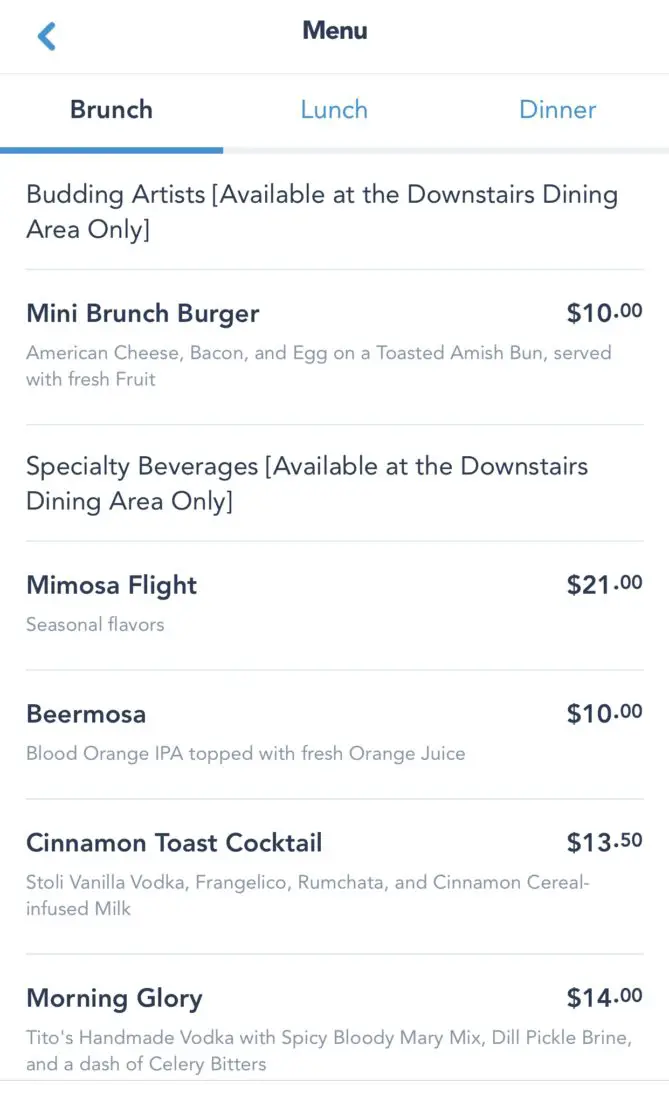Click the Mini Brunch Burger $10.00 price
This screenshot has height=1100, width=669.
pos(604,314)
